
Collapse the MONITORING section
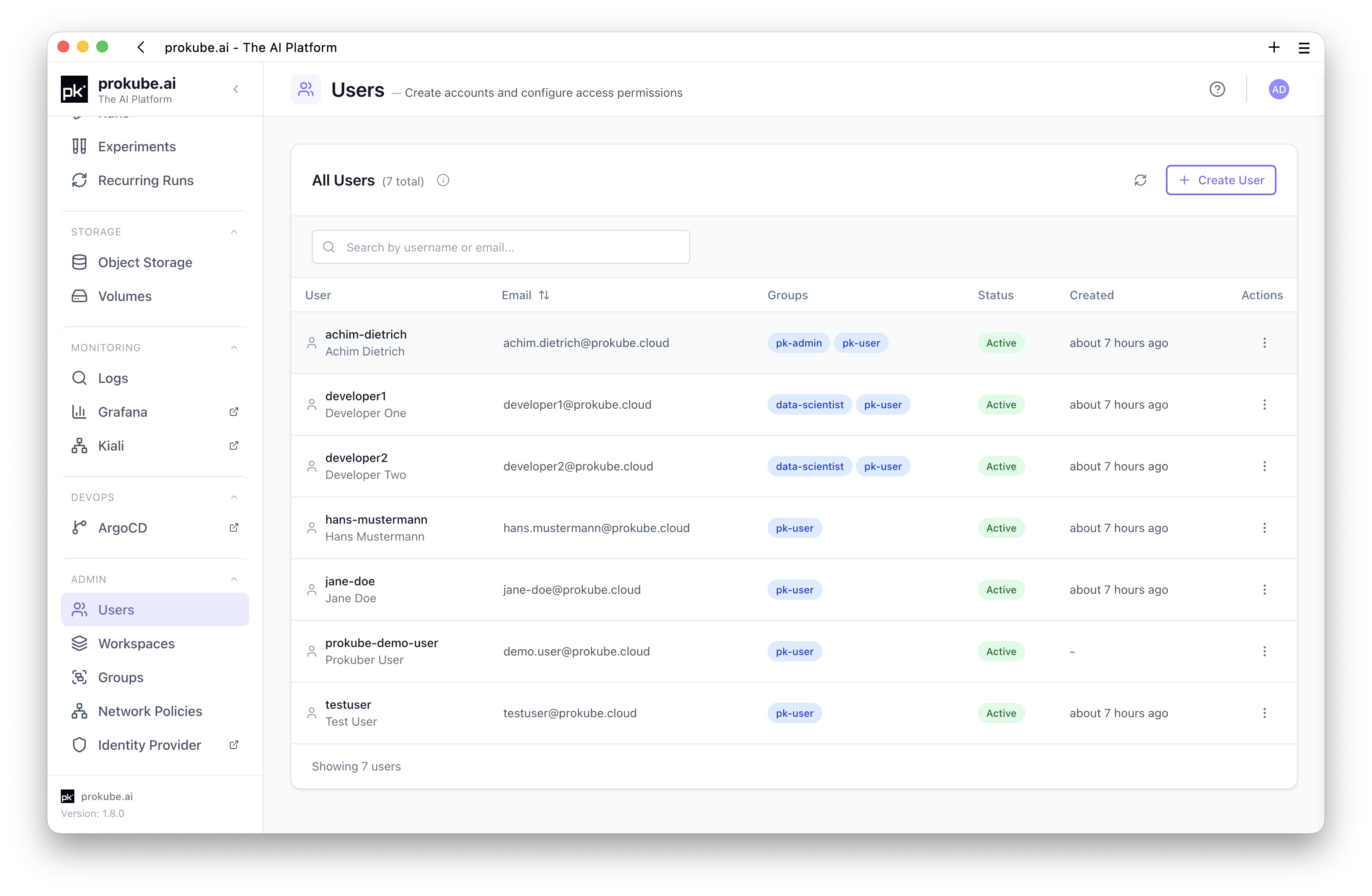pos(234,347)
